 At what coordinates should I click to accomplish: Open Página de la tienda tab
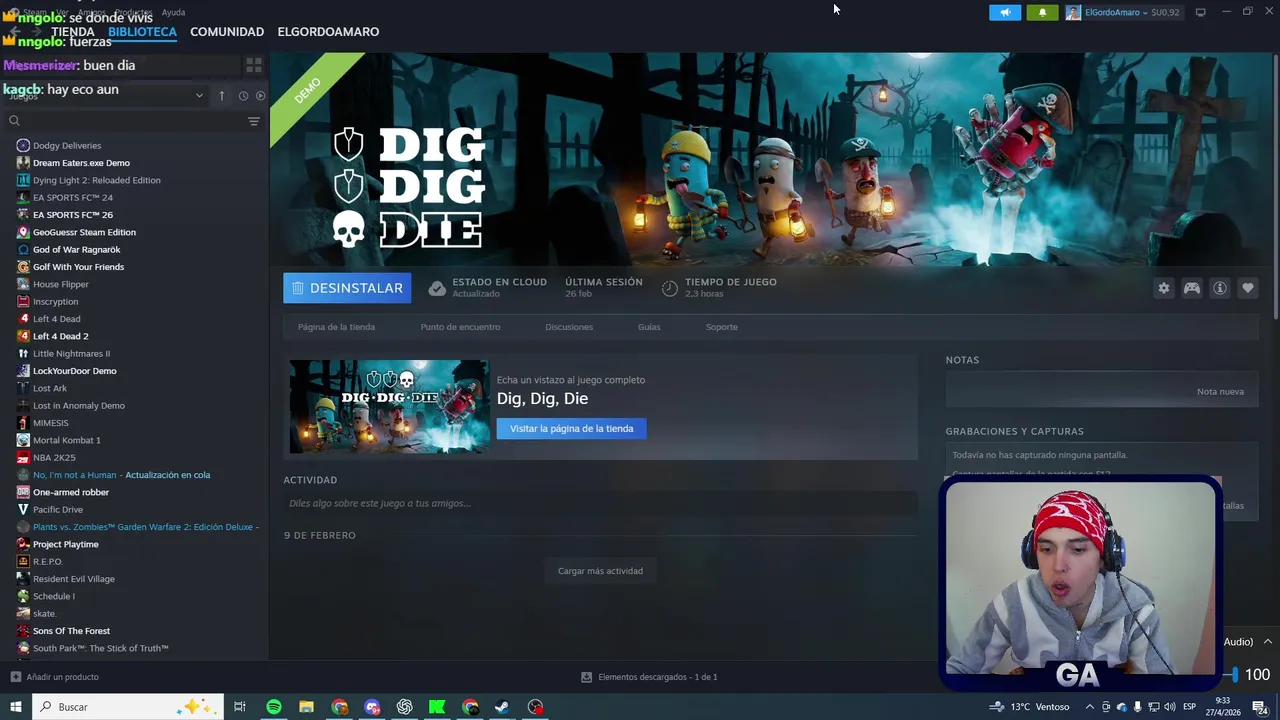tap(336, 327)
